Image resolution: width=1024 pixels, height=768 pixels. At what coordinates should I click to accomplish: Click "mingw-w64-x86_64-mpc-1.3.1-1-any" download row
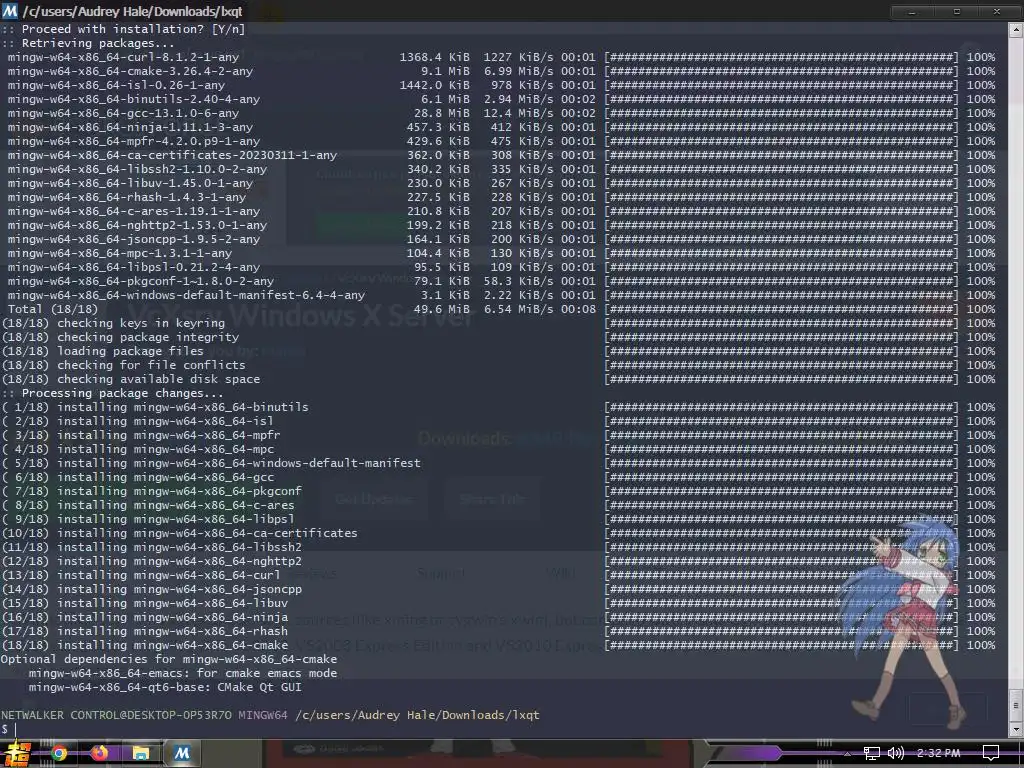[x=501, y=253]
